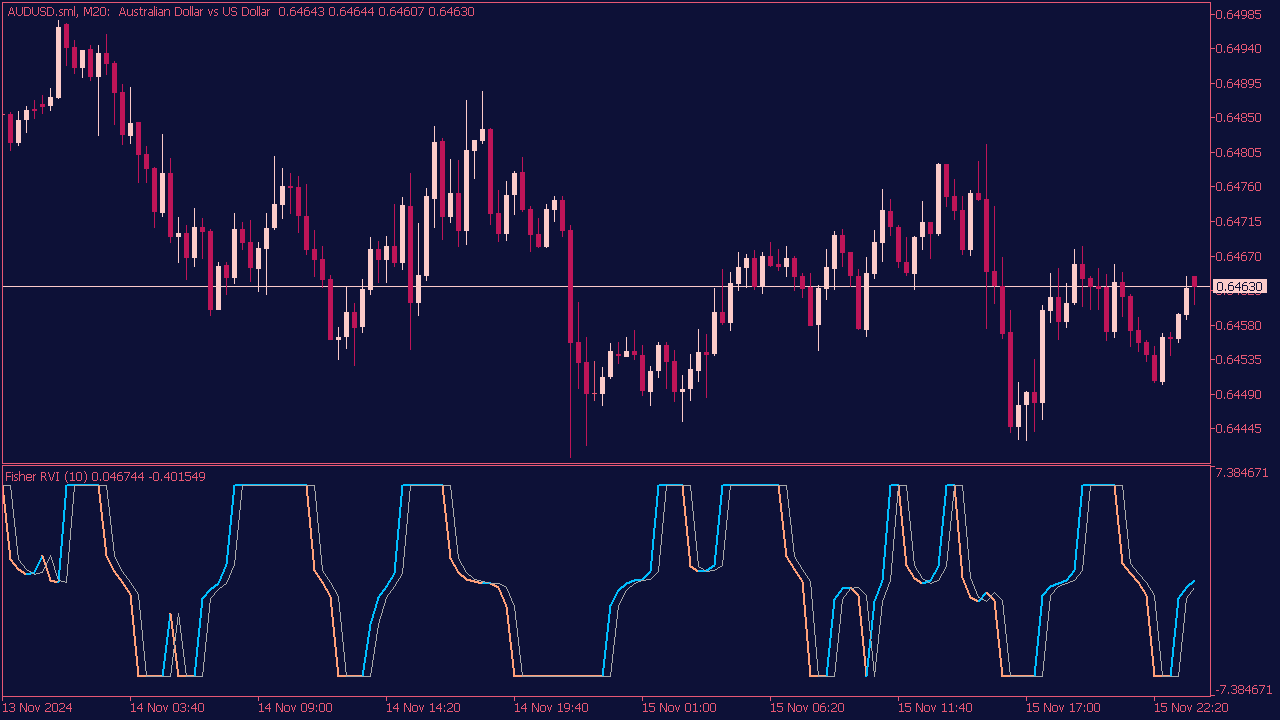
Task: Click the price axis label 0.64490
Action: click(1237, 395)
